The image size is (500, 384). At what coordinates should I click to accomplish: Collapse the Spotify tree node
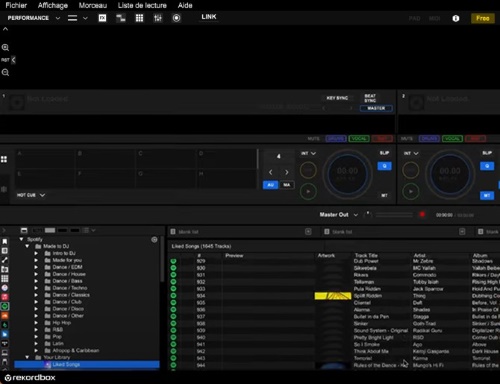click(x=22, y=239)
